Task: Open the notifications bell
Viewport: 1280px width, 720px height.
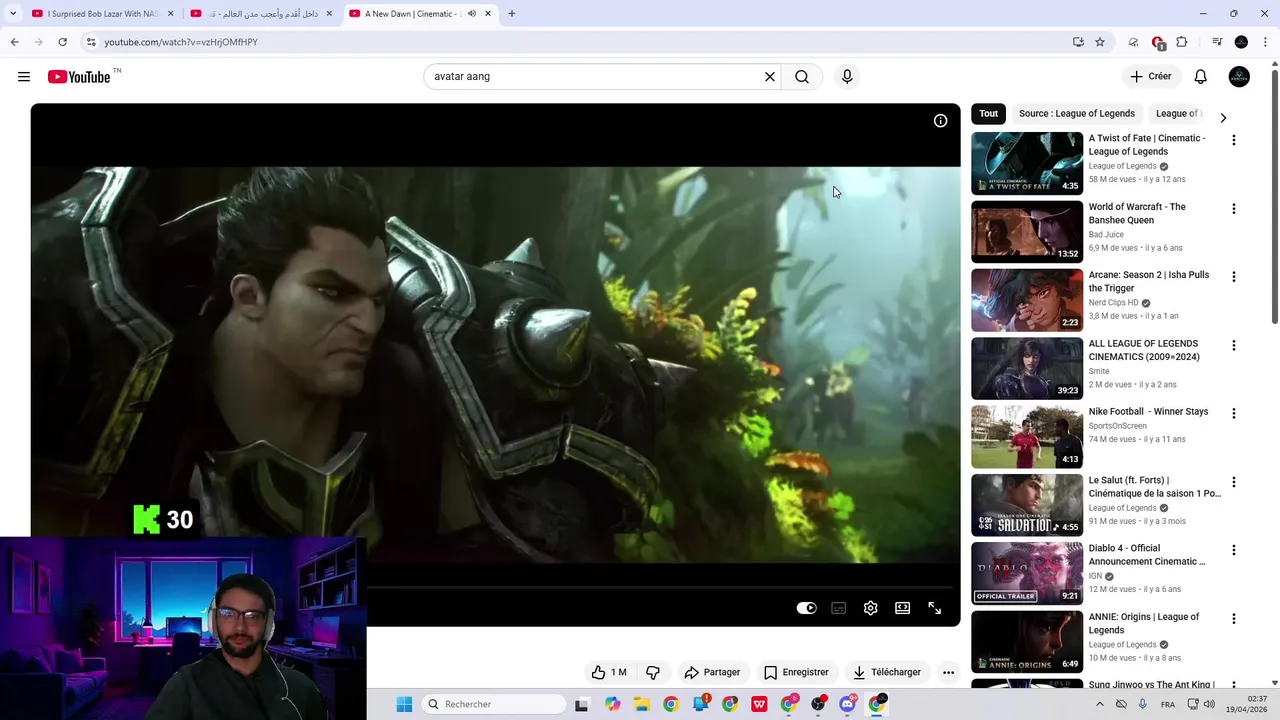Action: tap(1201, 77)
